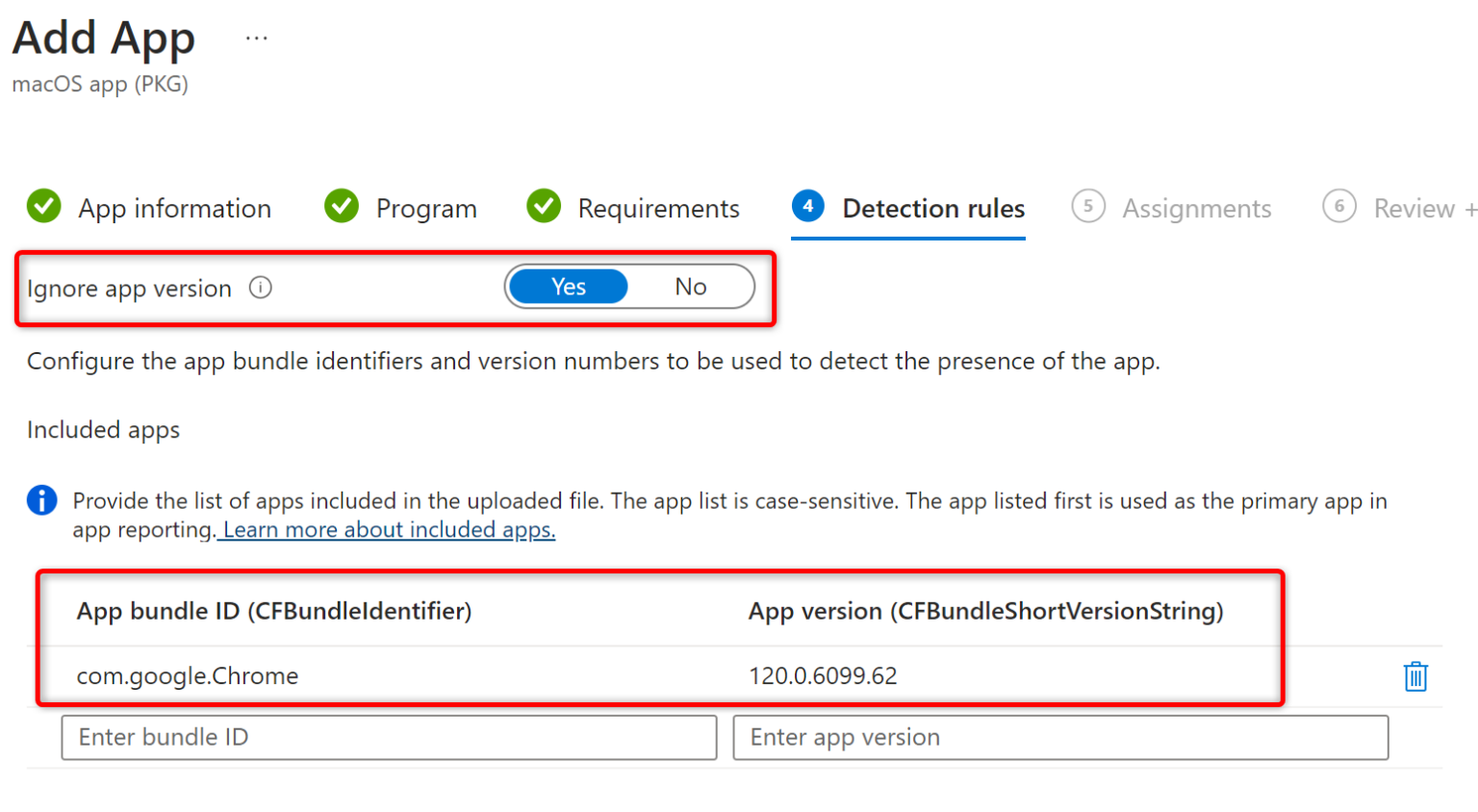Image resolution: width=1478 pixels, height=812 pixels.
Task: Select the com.google.Chrome bundle ID entry
Action: (x=188, y=676)
